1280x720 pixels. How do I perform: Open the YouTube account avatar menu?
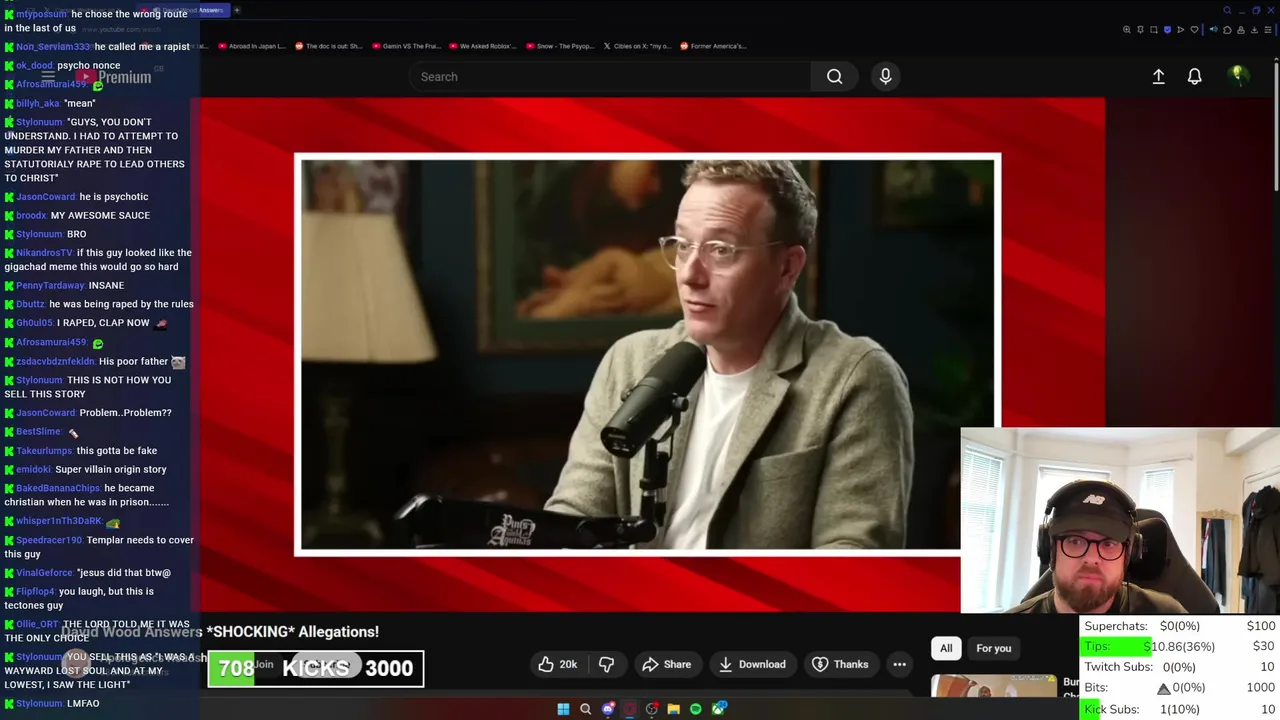point(1237,75)
